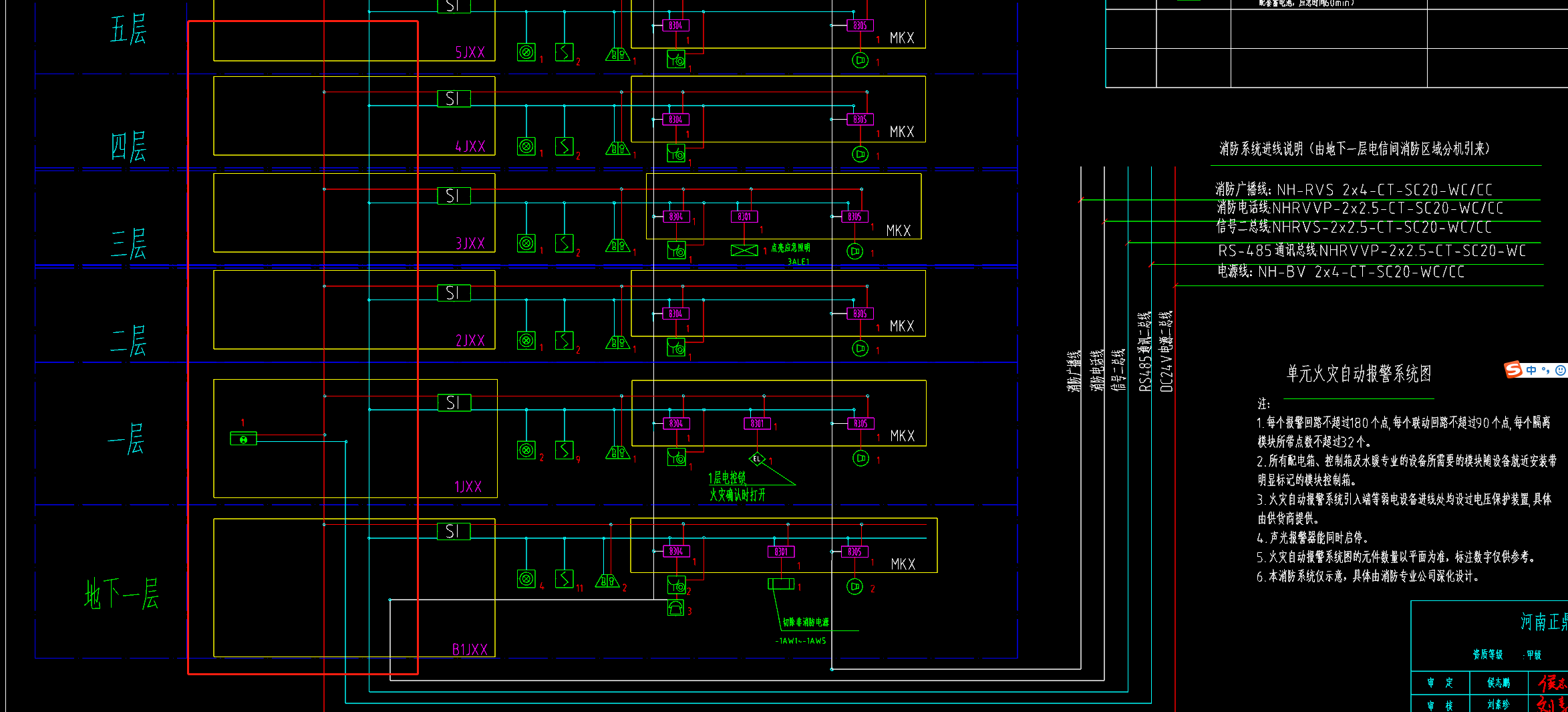Click the 资质等级 title block cell
The image size is (1568, 712).
click(1487, 655)
